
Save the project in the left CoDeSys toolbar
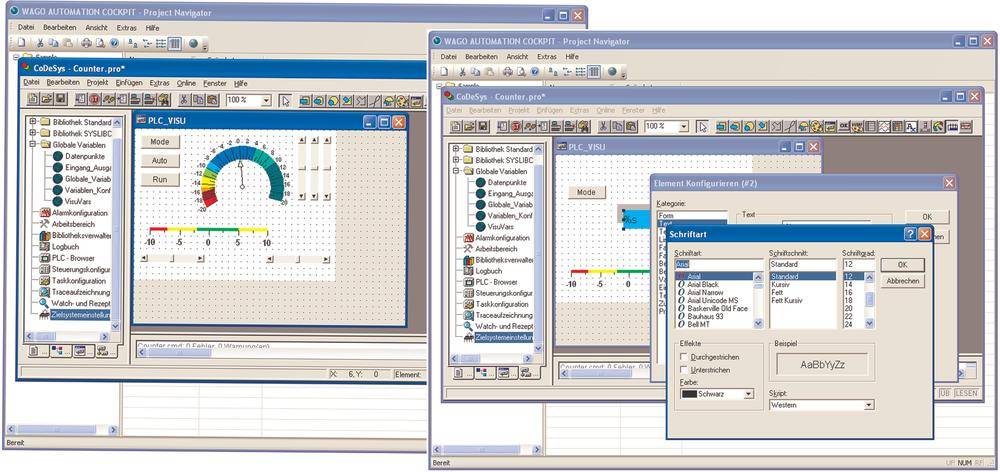tap(61, 100)
